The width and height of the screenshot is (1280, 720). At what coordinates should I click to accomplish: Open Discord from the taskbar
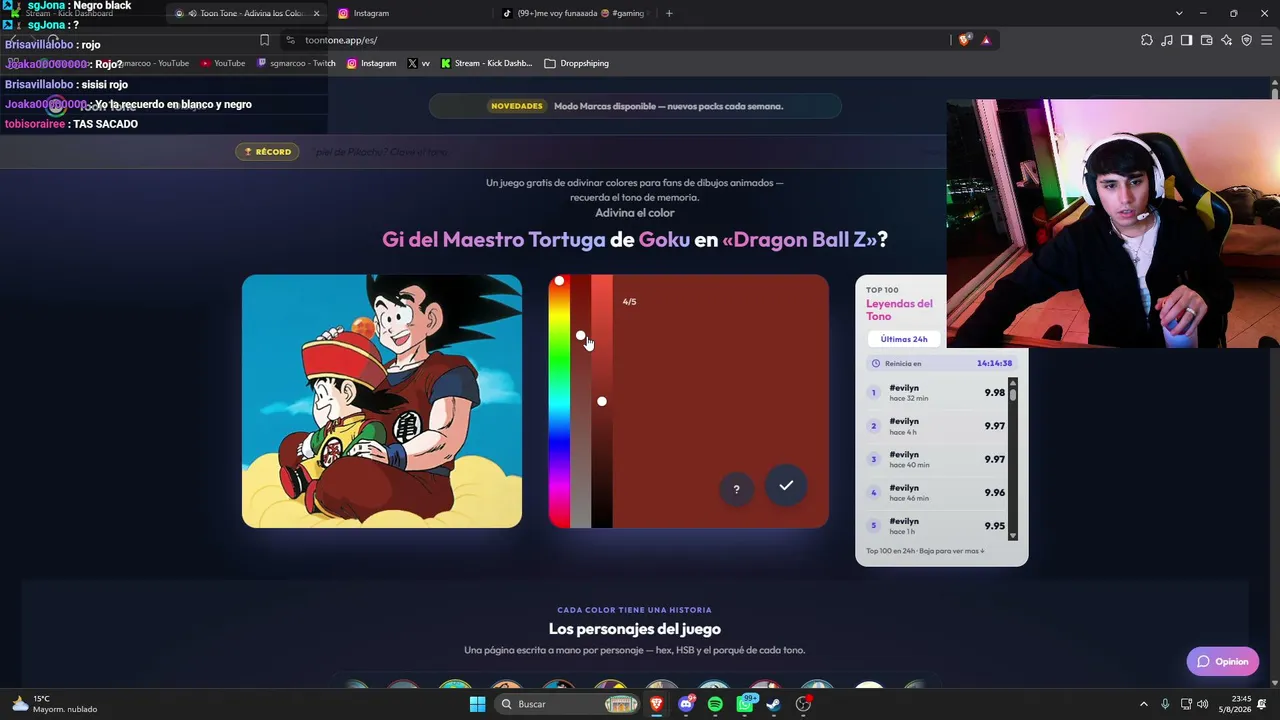click(686, 704)
